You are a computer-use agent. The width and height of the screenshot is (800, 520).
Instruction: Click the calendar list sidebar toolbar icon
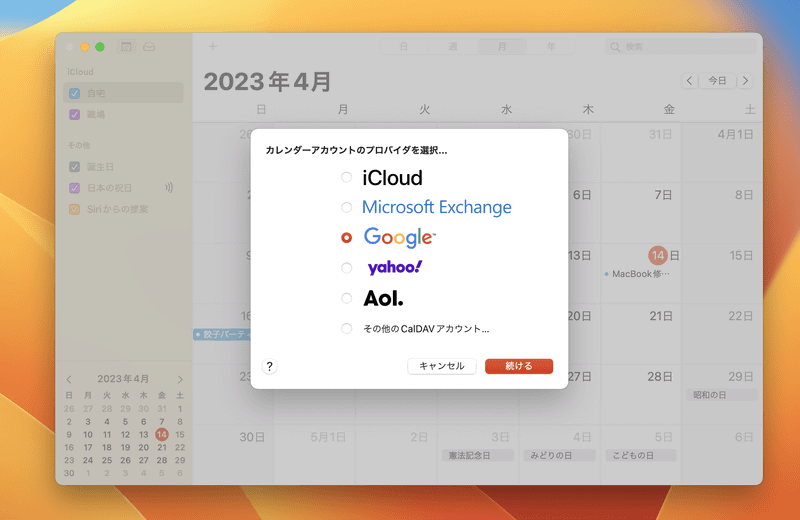pos(126,47)
